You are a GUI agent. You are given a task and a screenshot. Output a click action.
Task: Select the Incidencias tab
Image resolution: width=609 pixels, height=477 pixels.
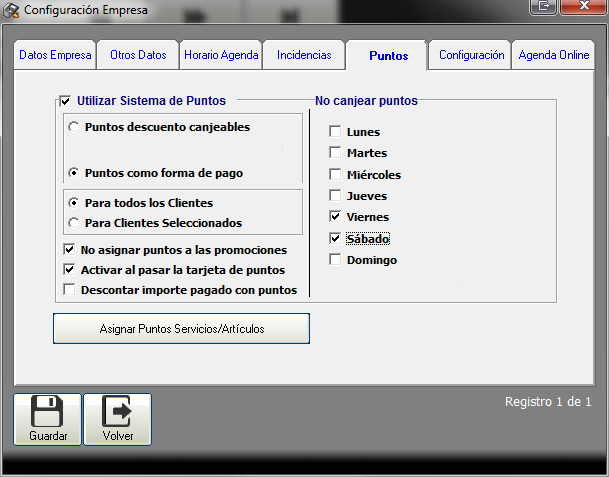coord(304,56)
